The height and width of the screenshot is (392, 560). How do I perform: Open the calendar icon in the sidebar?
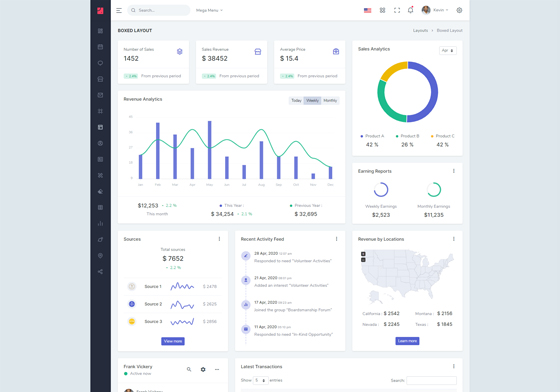click(100, 47)
